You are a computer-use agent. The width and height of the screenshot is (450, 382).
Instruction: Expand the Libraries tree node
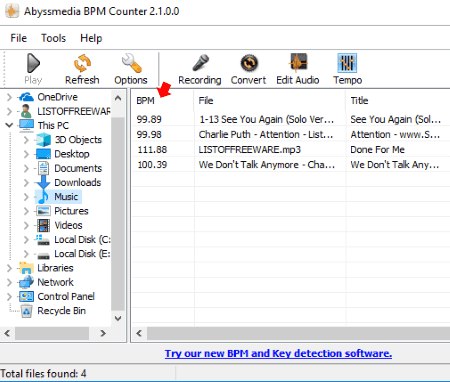tap(9, 268)
